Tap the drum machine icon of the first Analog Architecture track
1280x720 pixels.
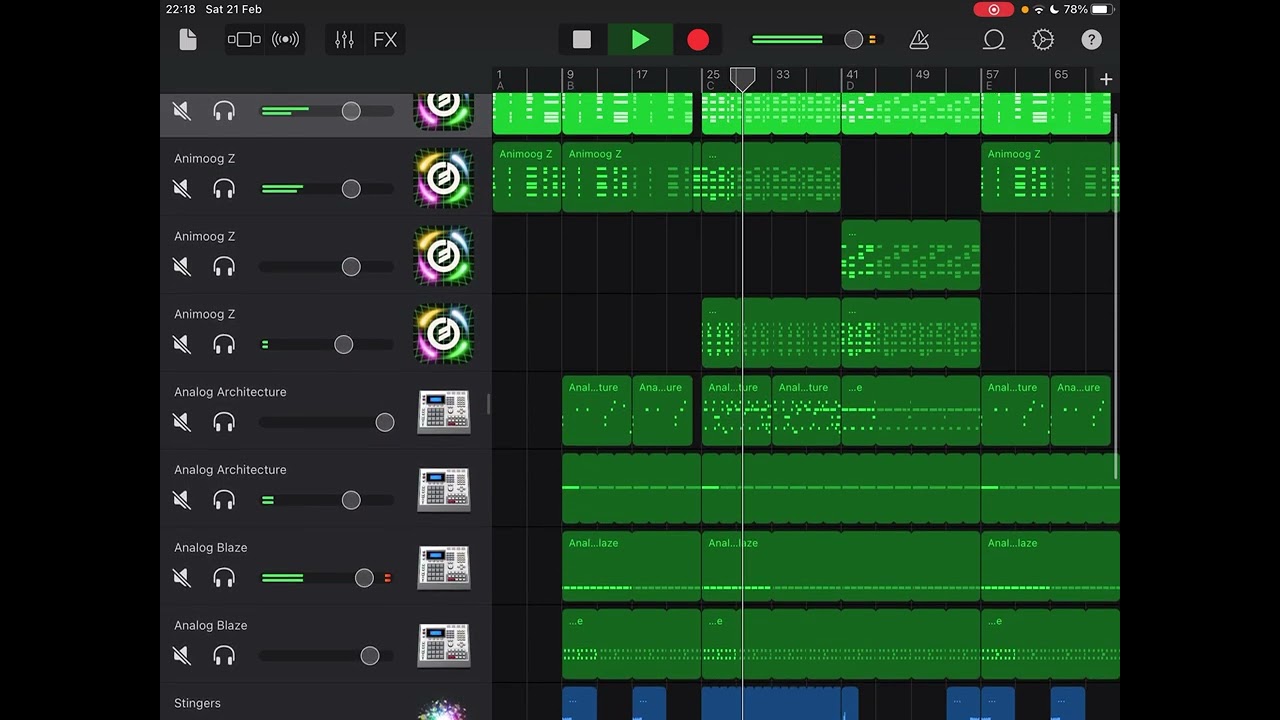(x=443, y=412)
